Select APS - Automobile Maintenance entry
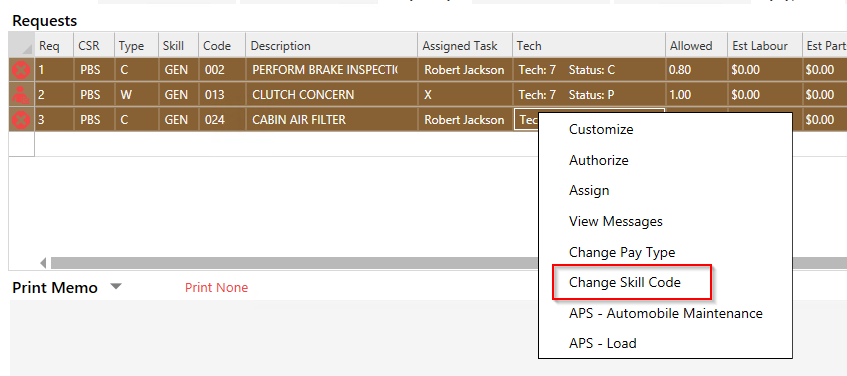This screenshot has height=376, width=847. click(x=666, y=313)
